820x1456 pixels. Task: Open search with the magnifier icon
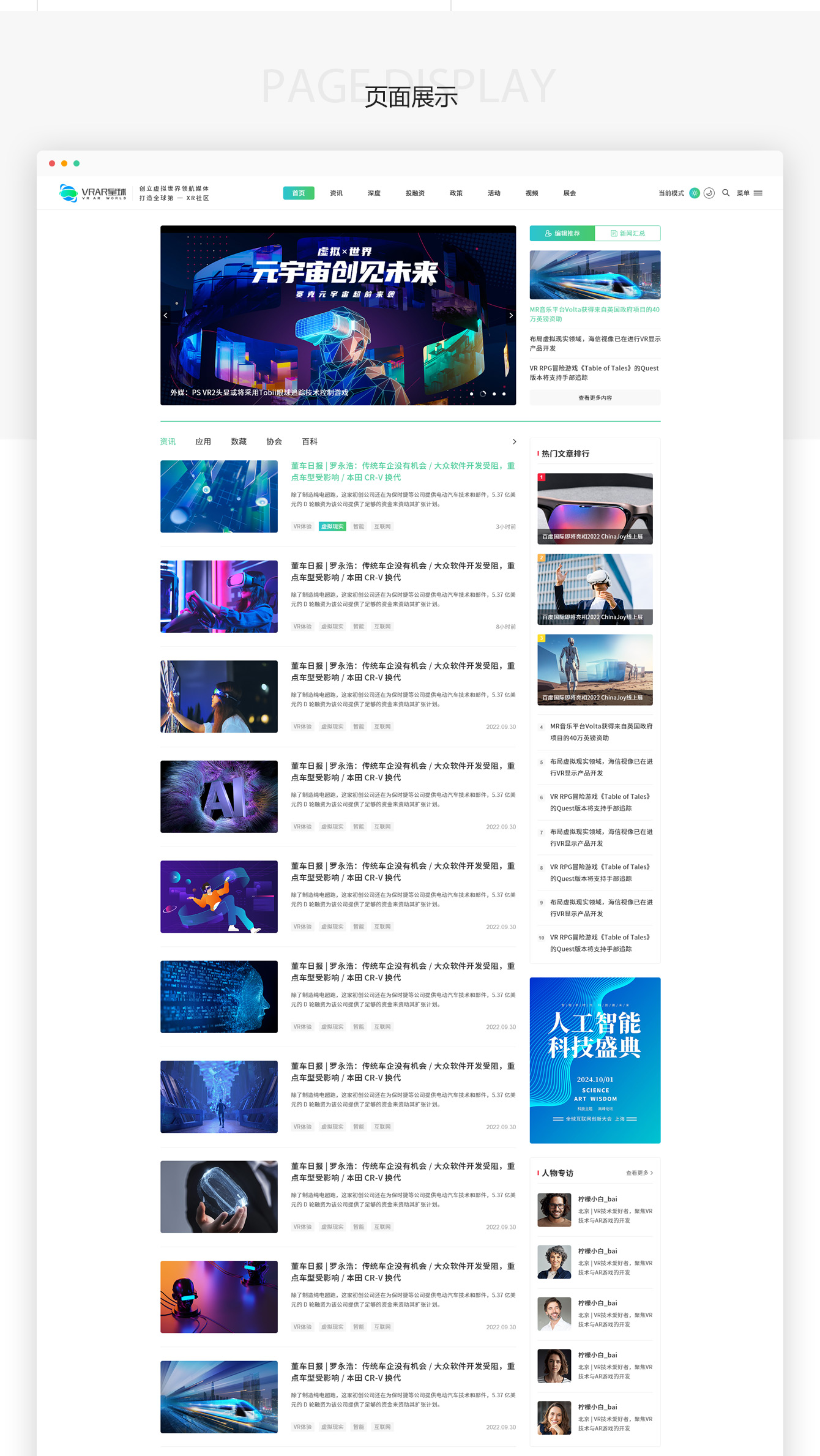(726, 193)
